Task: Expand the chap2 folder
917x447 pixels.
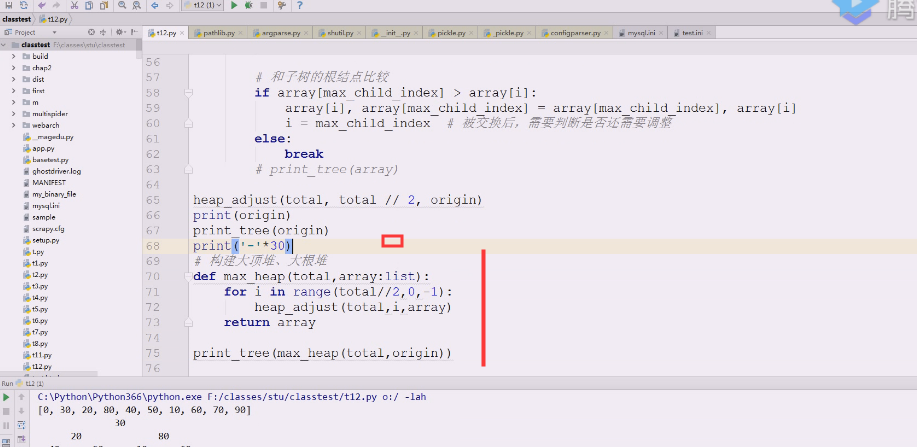Action: click(x=13, y=68)
